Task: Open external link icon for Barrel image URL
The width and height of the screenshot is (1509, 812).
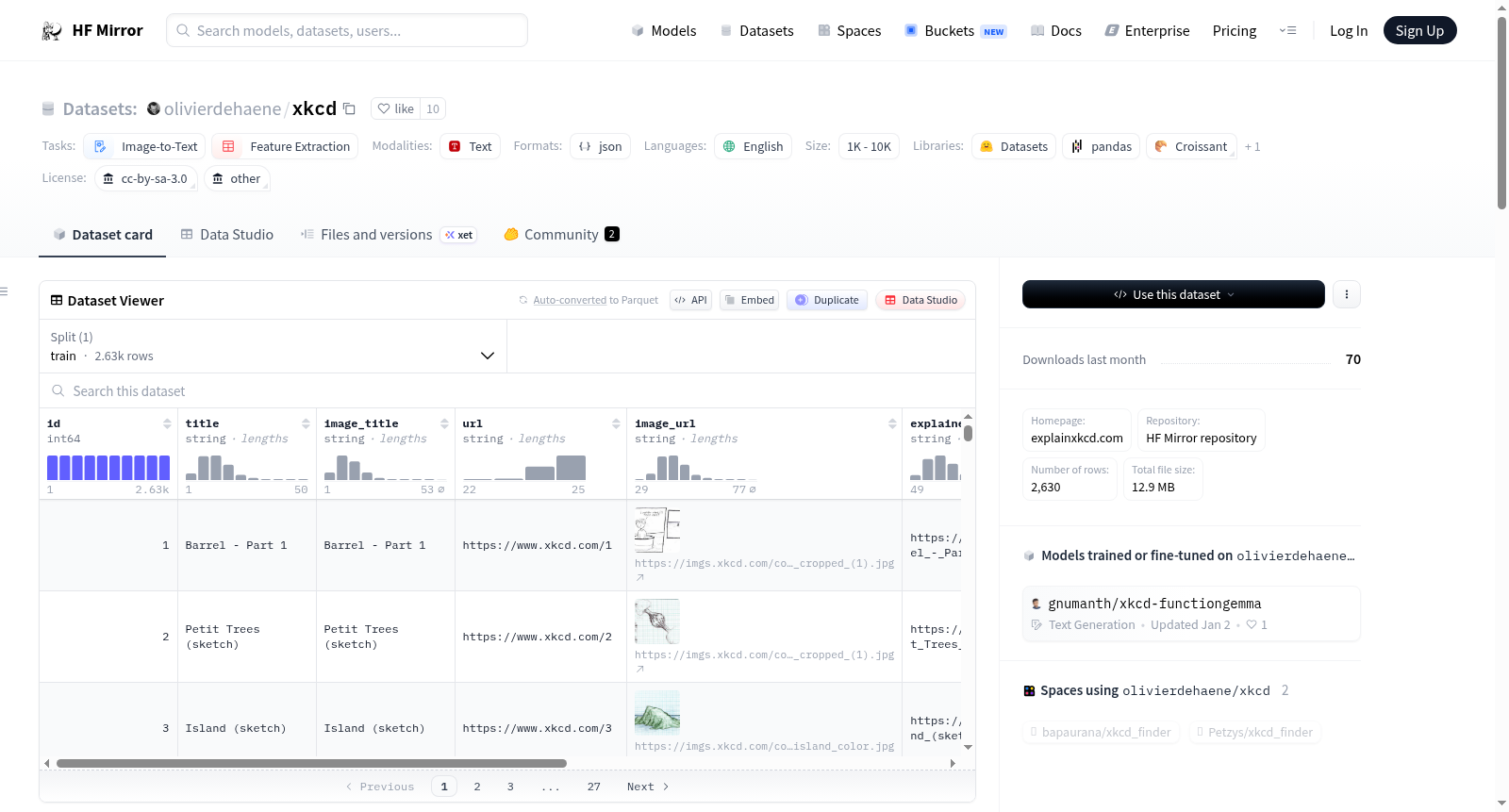Action: pyautogui.click(x=639, y=577)
